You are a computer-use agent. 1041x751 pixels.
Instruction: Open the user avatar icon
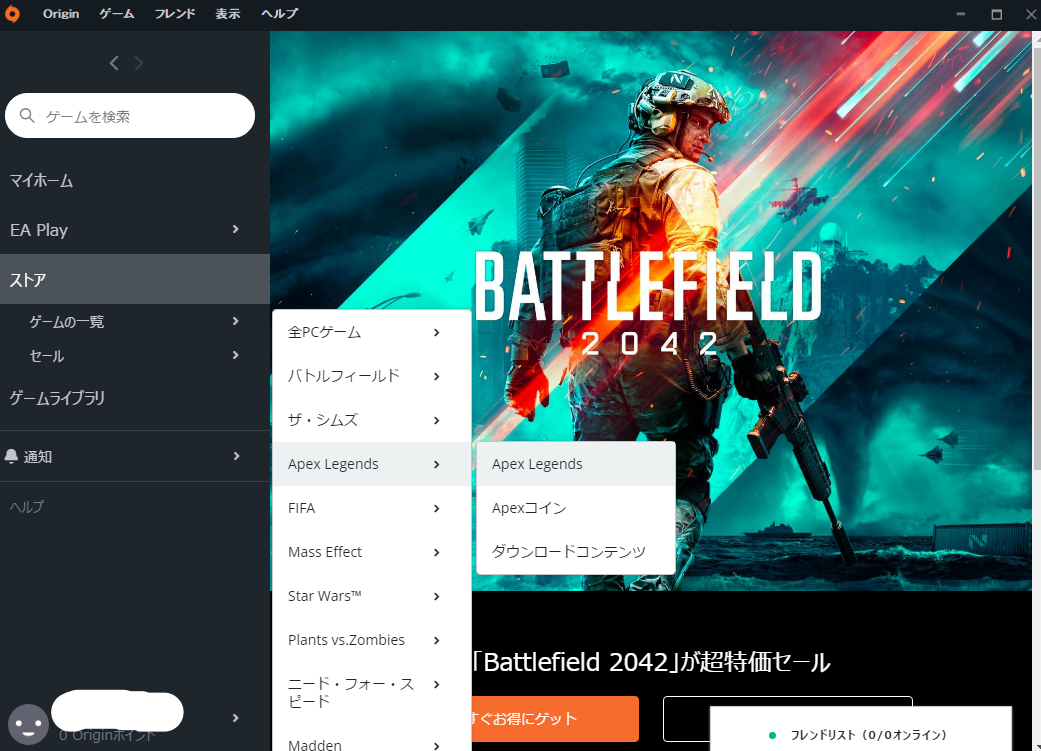click(x=29, y=724)
